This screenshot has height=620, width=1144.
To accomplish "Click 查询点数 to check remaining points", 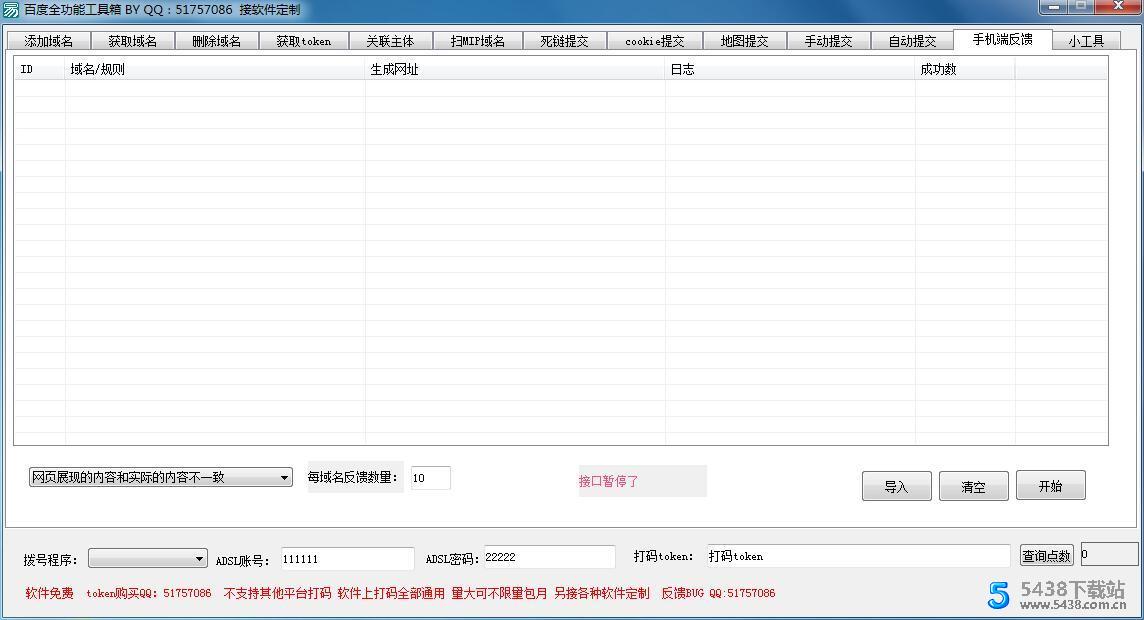I will [x=1046, y=556].
